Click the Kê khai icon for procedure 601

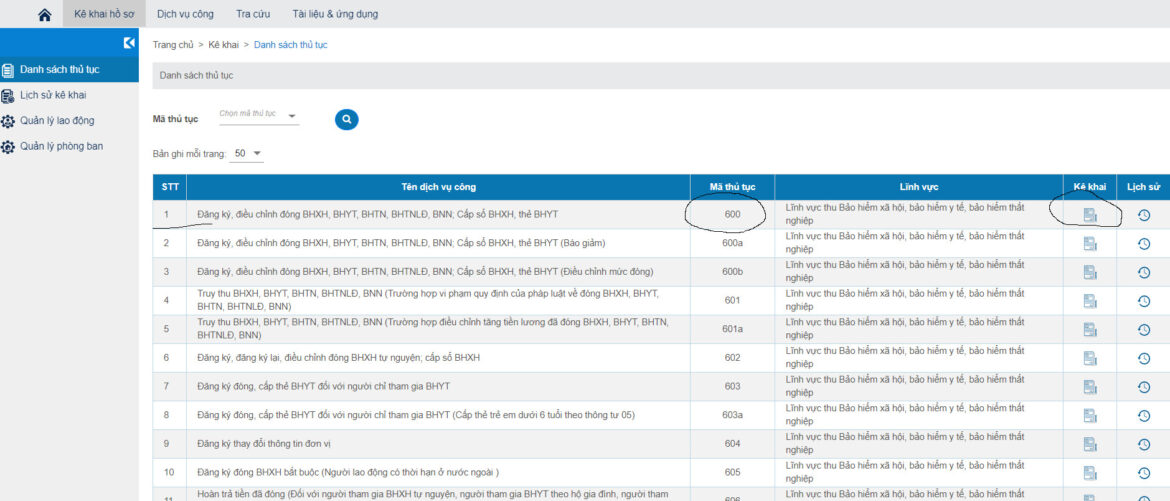coord(1090,301)
